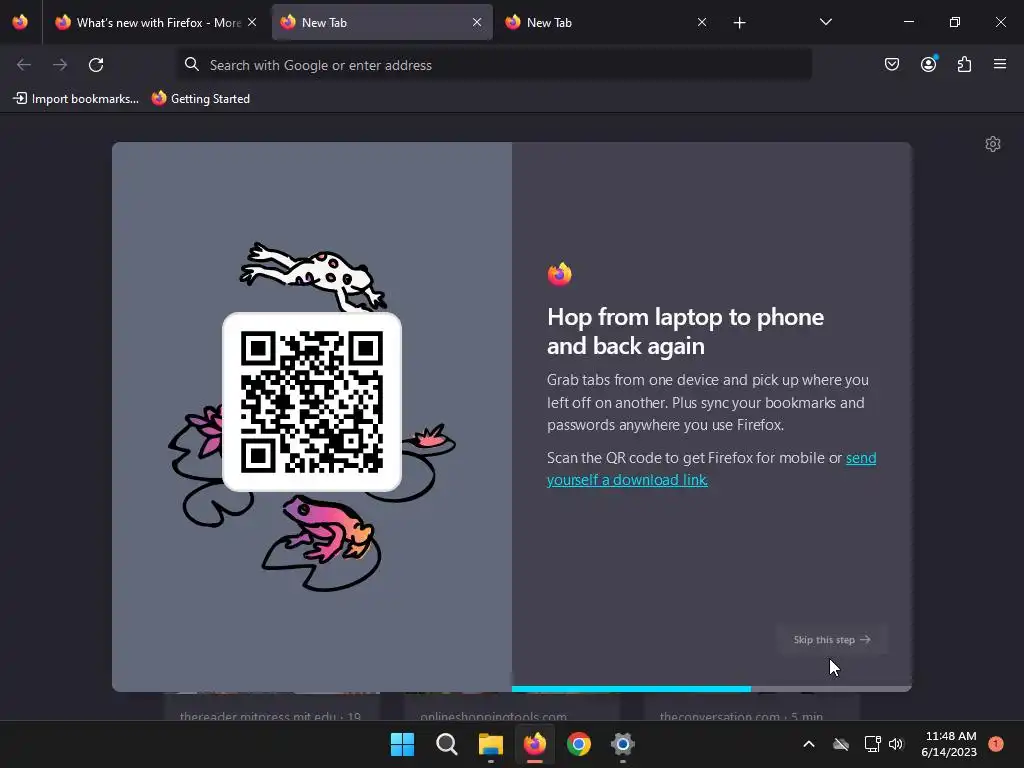Focus the Search with Google address bar

(494, 65)
